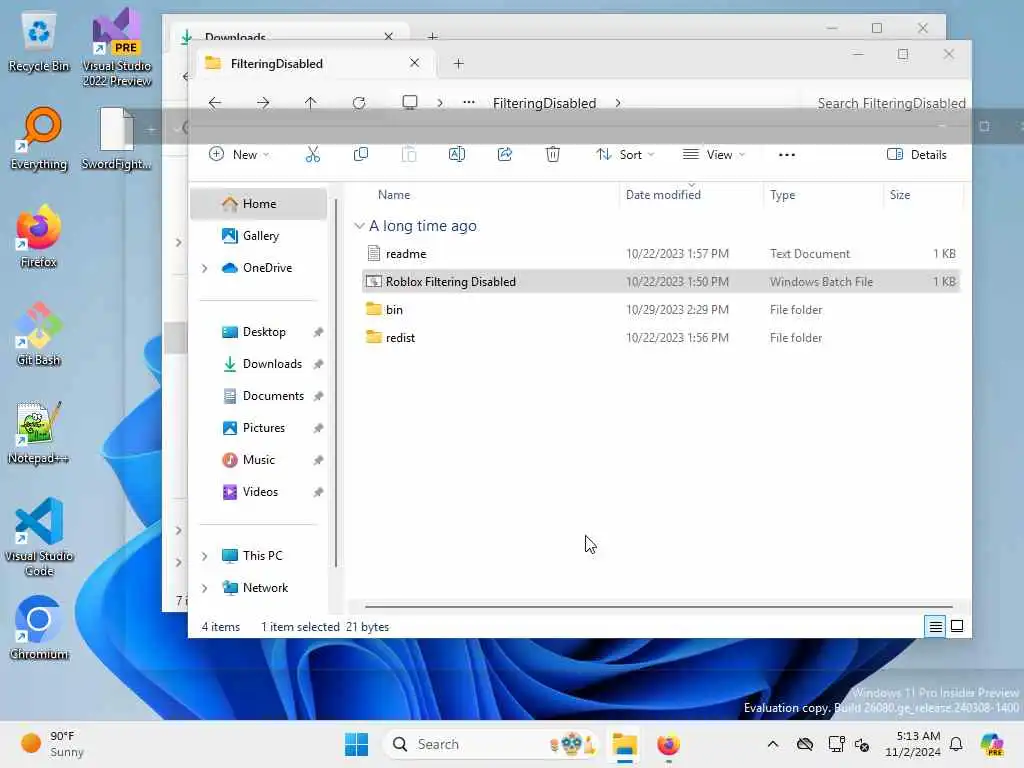Switch to details list view layout
This screenshot has width=1024, height=768.
pyautogui.click(x=935, y=626)
